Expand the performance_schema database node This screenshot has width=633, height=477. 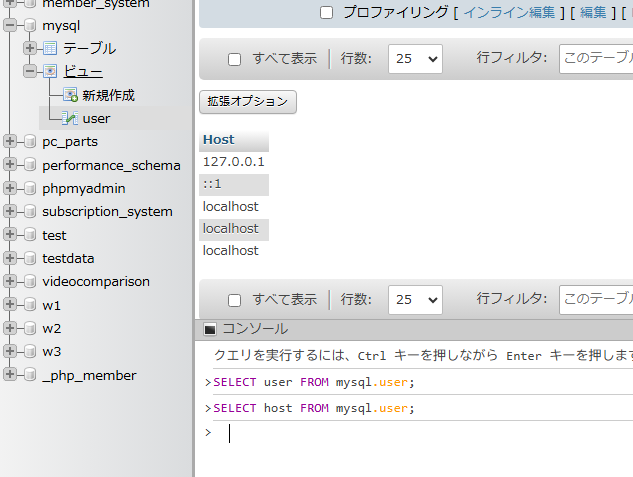point(10,165)
